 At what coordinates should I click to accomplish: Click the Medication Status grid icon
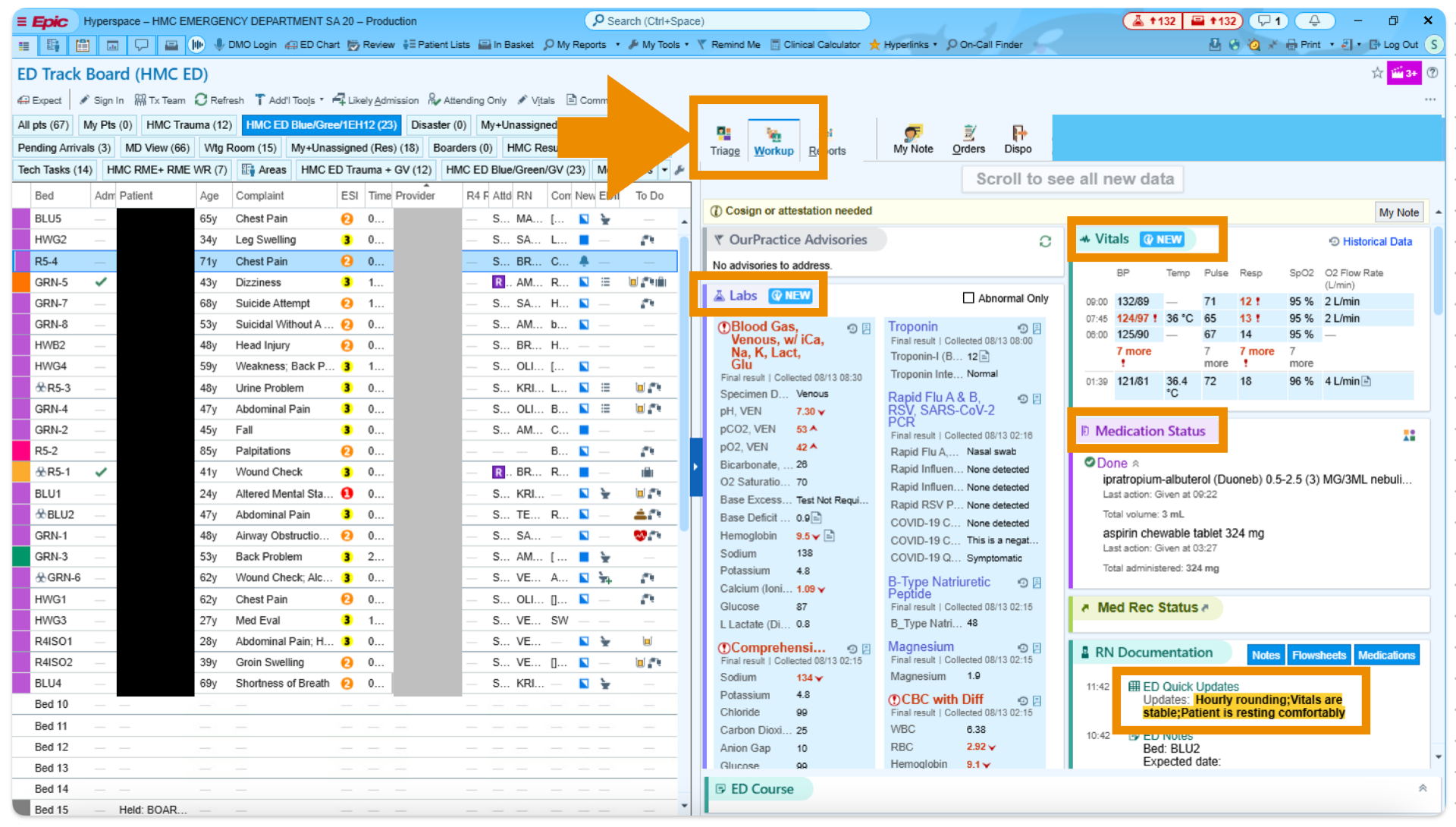[x=1409, y=435]
